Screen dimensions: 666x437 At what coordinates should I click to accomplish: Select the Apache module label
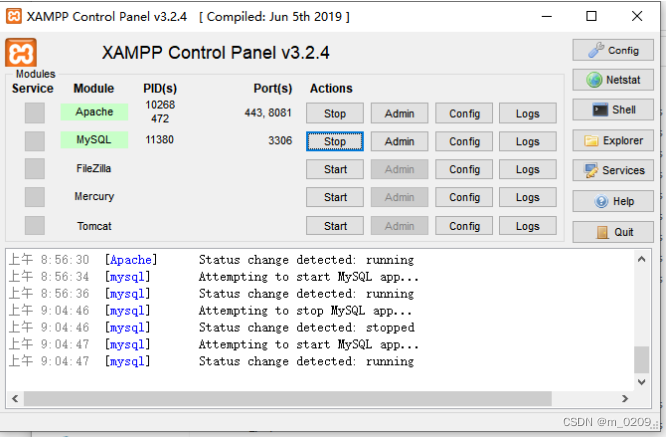tap(94, 112)
